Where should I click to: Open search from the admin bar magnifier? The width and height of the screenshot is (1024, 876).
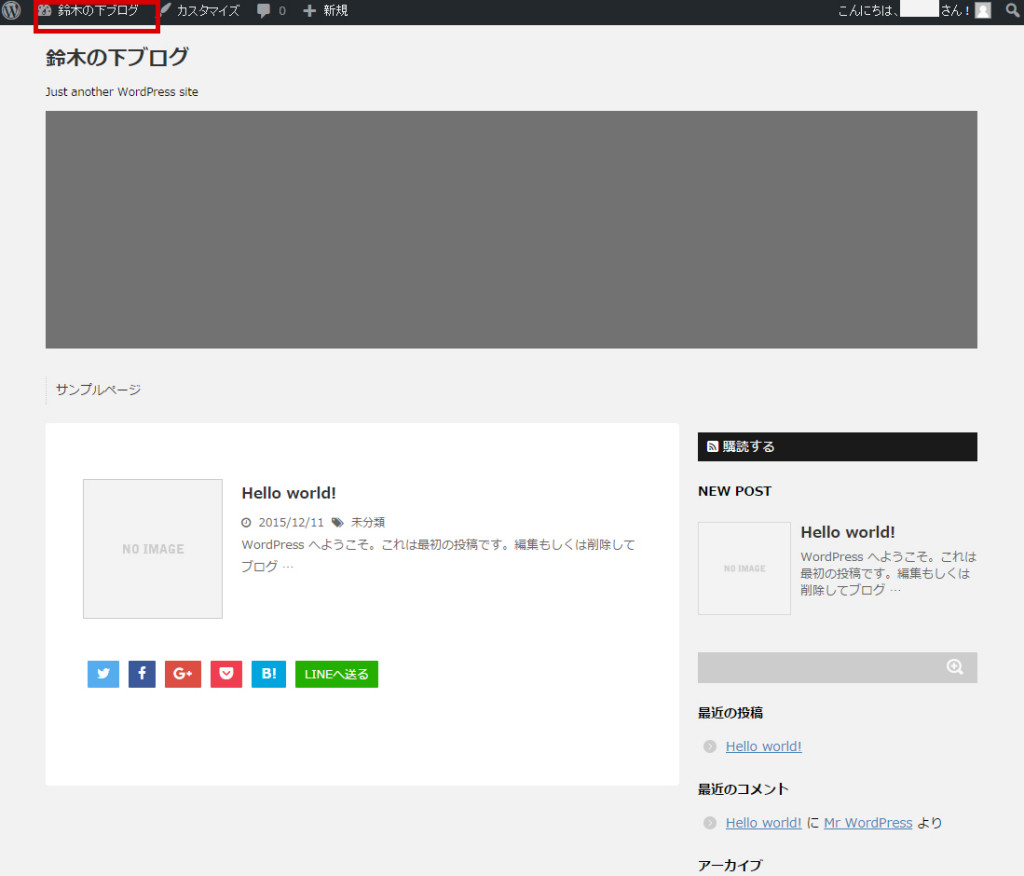click(1013, 11)
